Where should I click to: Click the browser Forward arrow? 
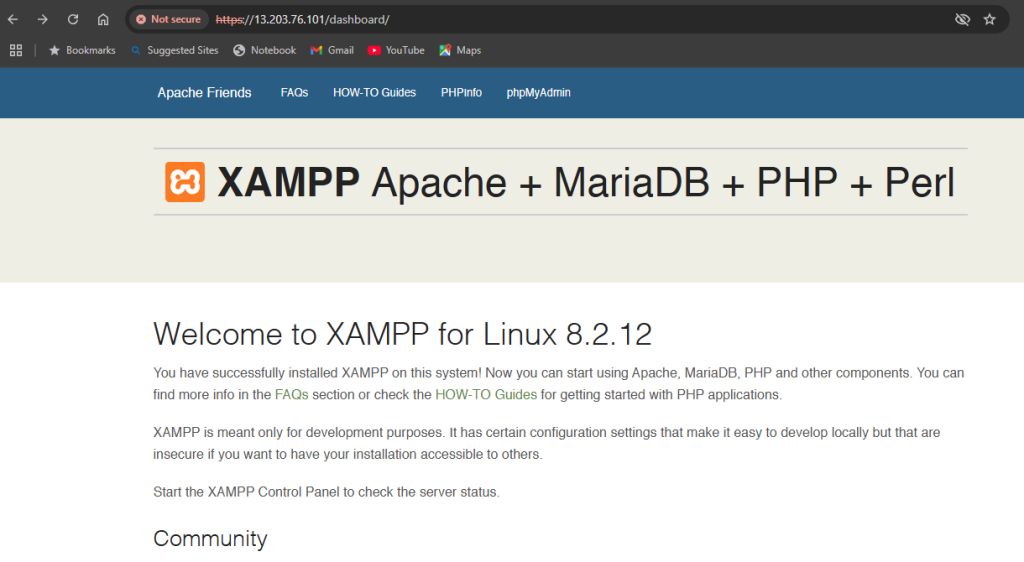point(42,19)
